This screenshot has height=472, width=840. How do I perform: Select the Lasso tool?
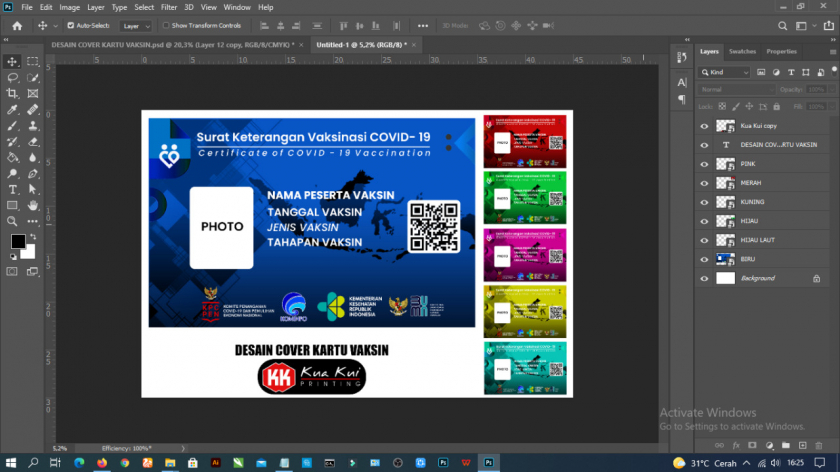click(12, 78)
